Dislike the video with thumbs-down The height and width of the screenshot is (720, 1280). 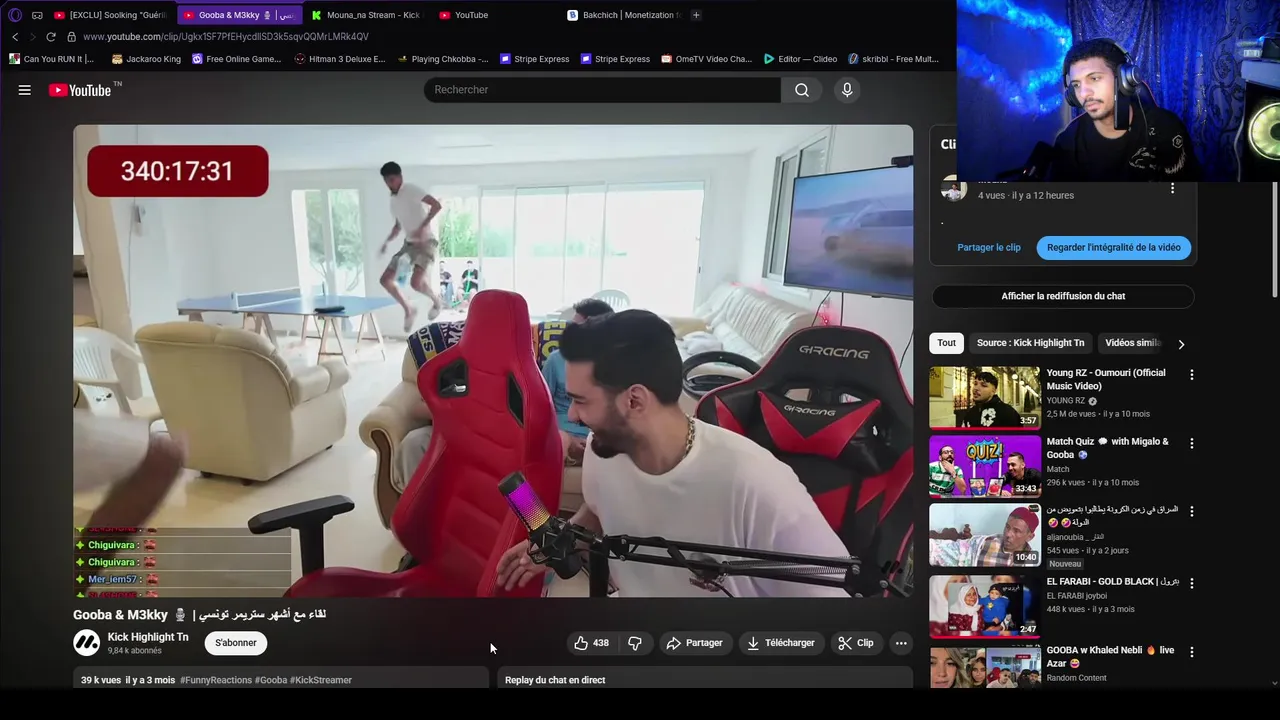[x=635, y=643]
